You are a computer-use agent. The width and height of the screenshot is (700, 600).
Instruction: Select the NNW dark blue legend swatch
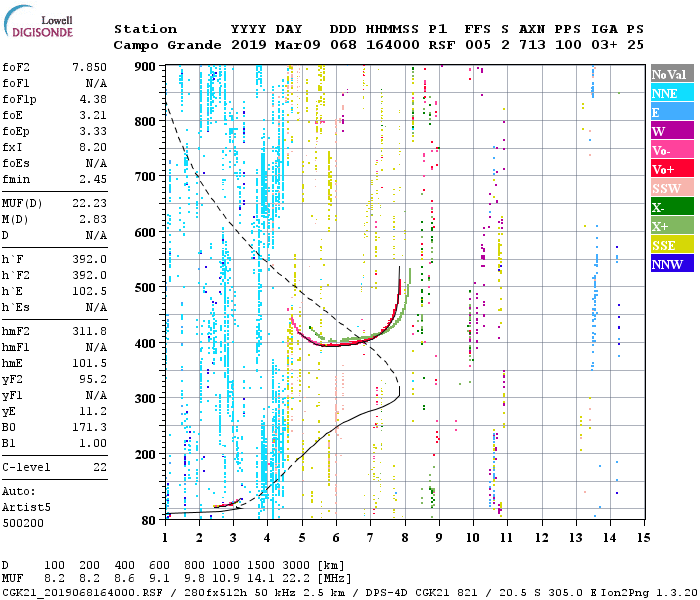tap(672, 263)
